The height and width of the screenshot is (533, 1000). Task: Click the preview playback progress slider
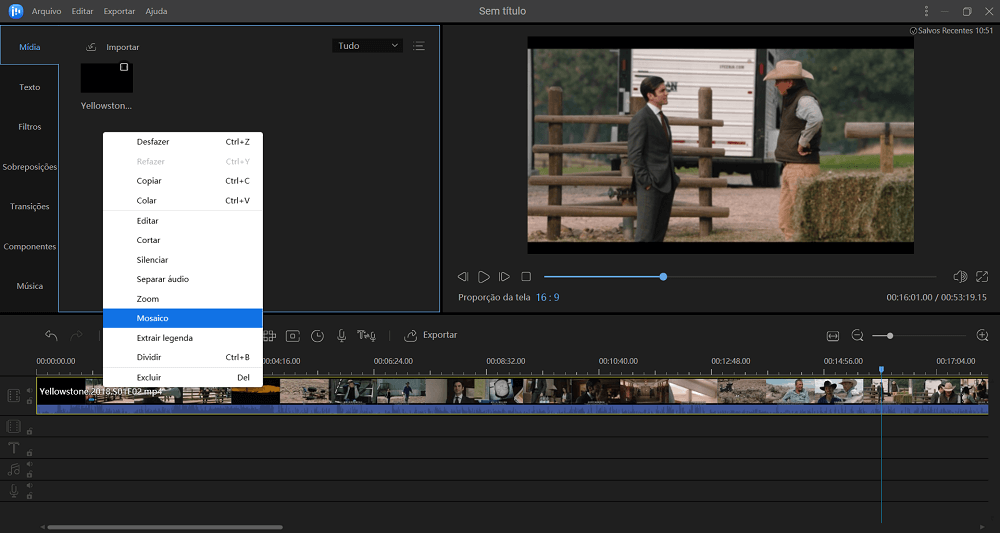pyautogui.click(x=740, y=277)
